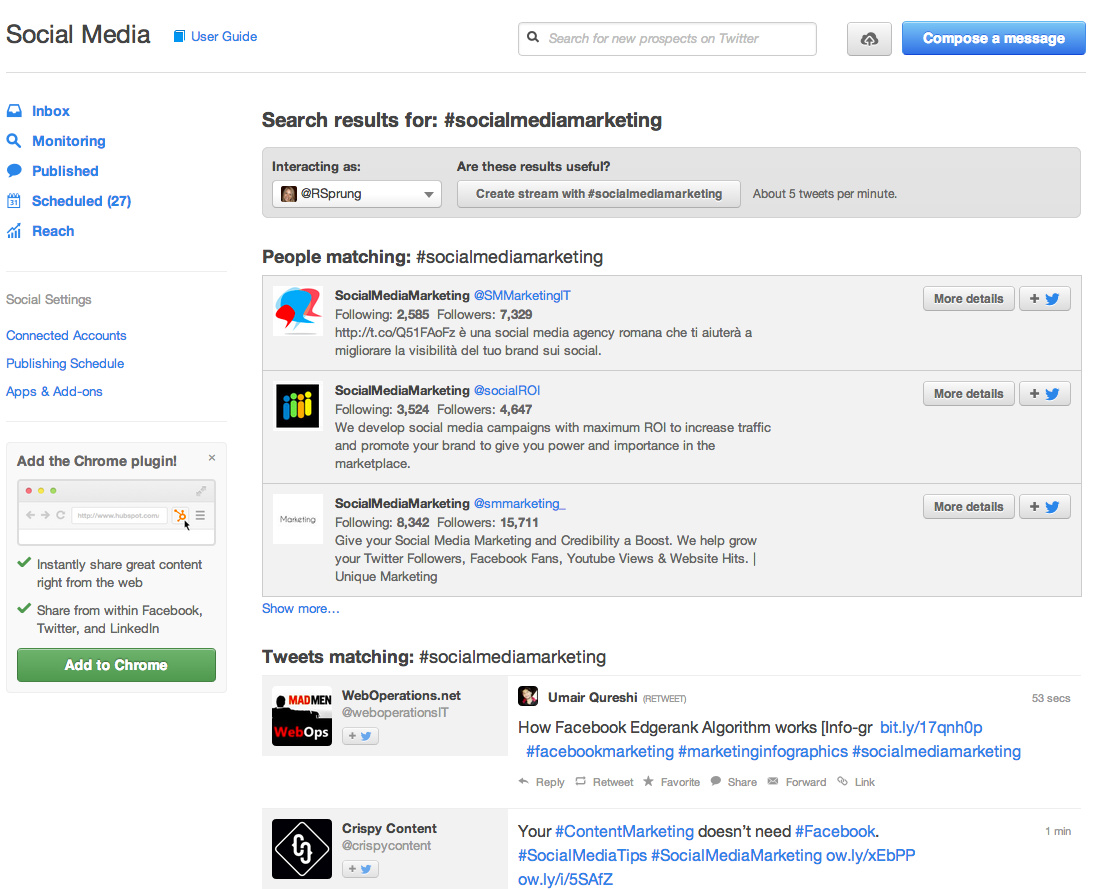Click the Favorite star icon
The image size is (1094, 889).
click(x=648, y=782)
